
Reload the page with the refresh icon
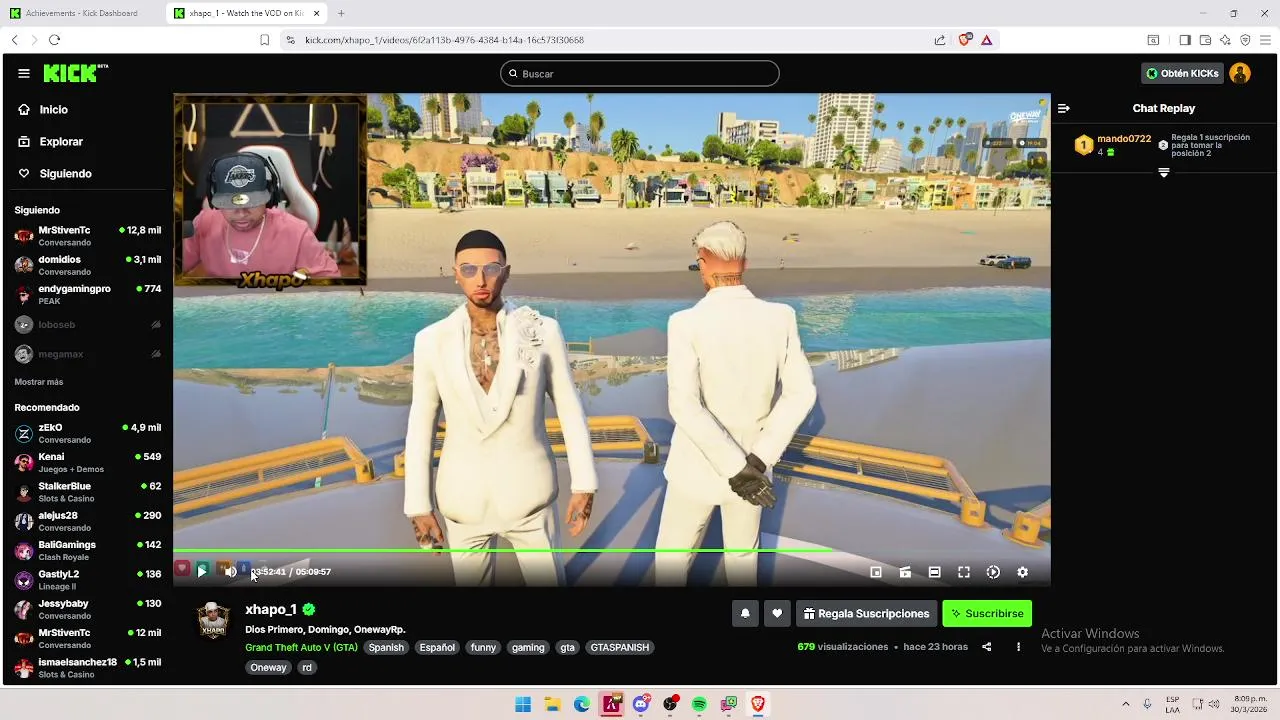tap(54, 40)
